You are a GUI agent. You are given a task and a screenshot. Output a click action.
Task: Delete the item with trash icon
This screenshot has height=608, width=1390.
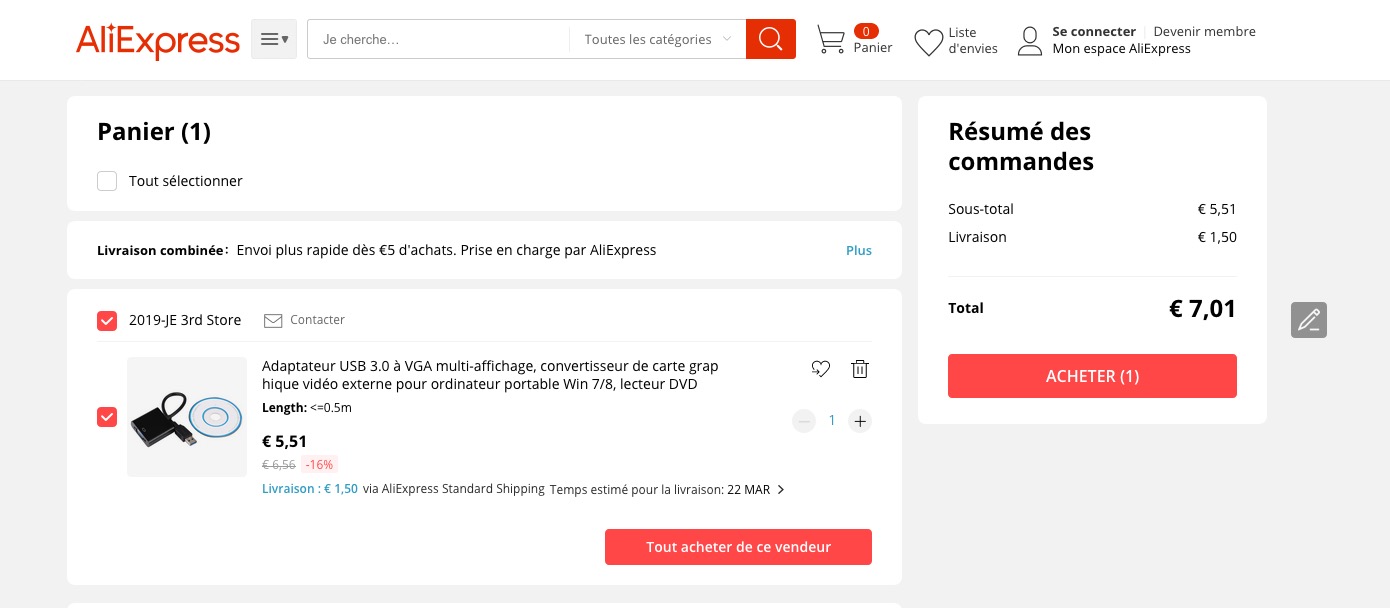859,369
